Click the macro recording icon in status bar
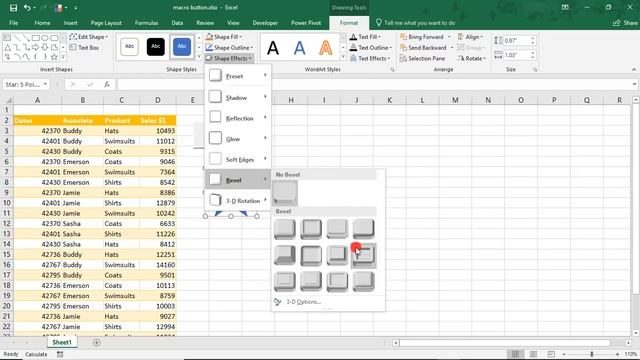The image size is (640, 360). [x=60, y=354]
